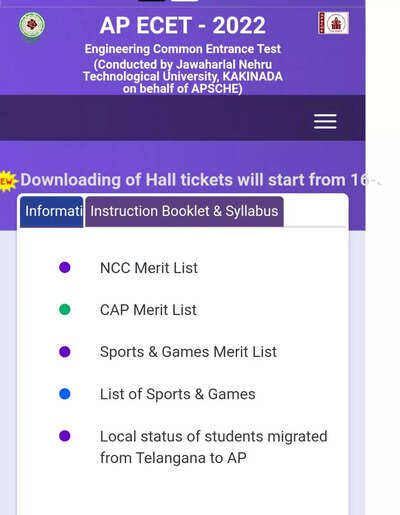Click the green bullet beside CAP Merit List
Image resolution: width=400 pixels, height=515 pixels.
(65, 309)
